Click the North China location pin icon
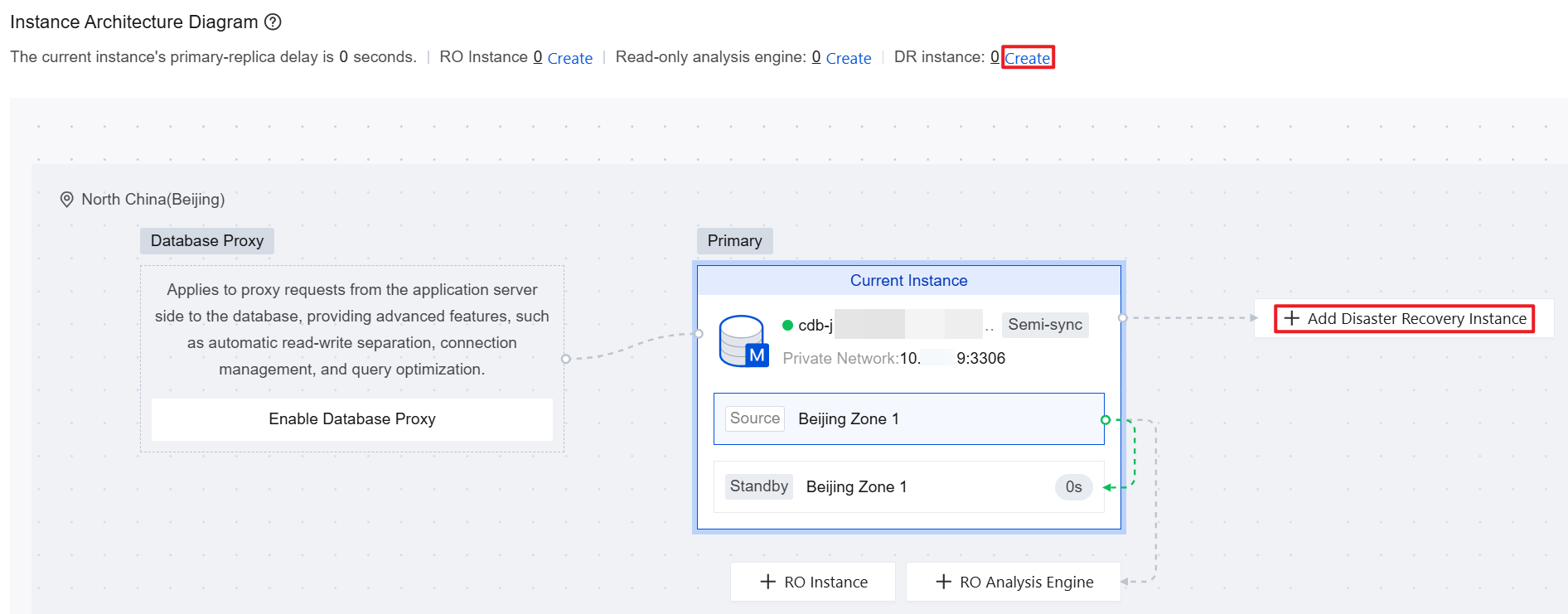This screenshot has height=614, width=1568. [x=67, y=200]
